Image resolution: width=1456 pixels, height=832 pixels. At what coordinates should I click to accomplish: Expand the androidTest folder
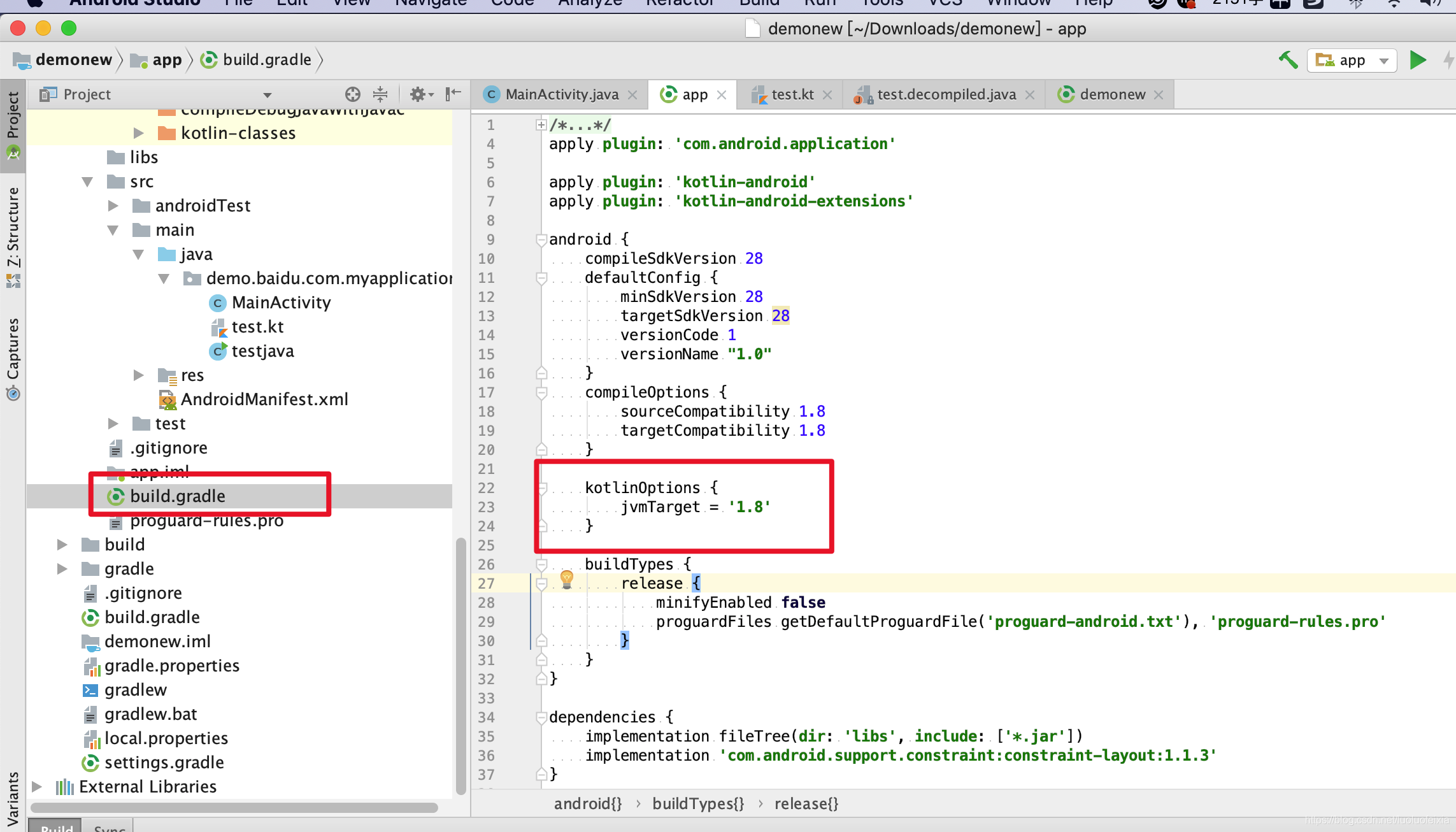click(113, 206)
